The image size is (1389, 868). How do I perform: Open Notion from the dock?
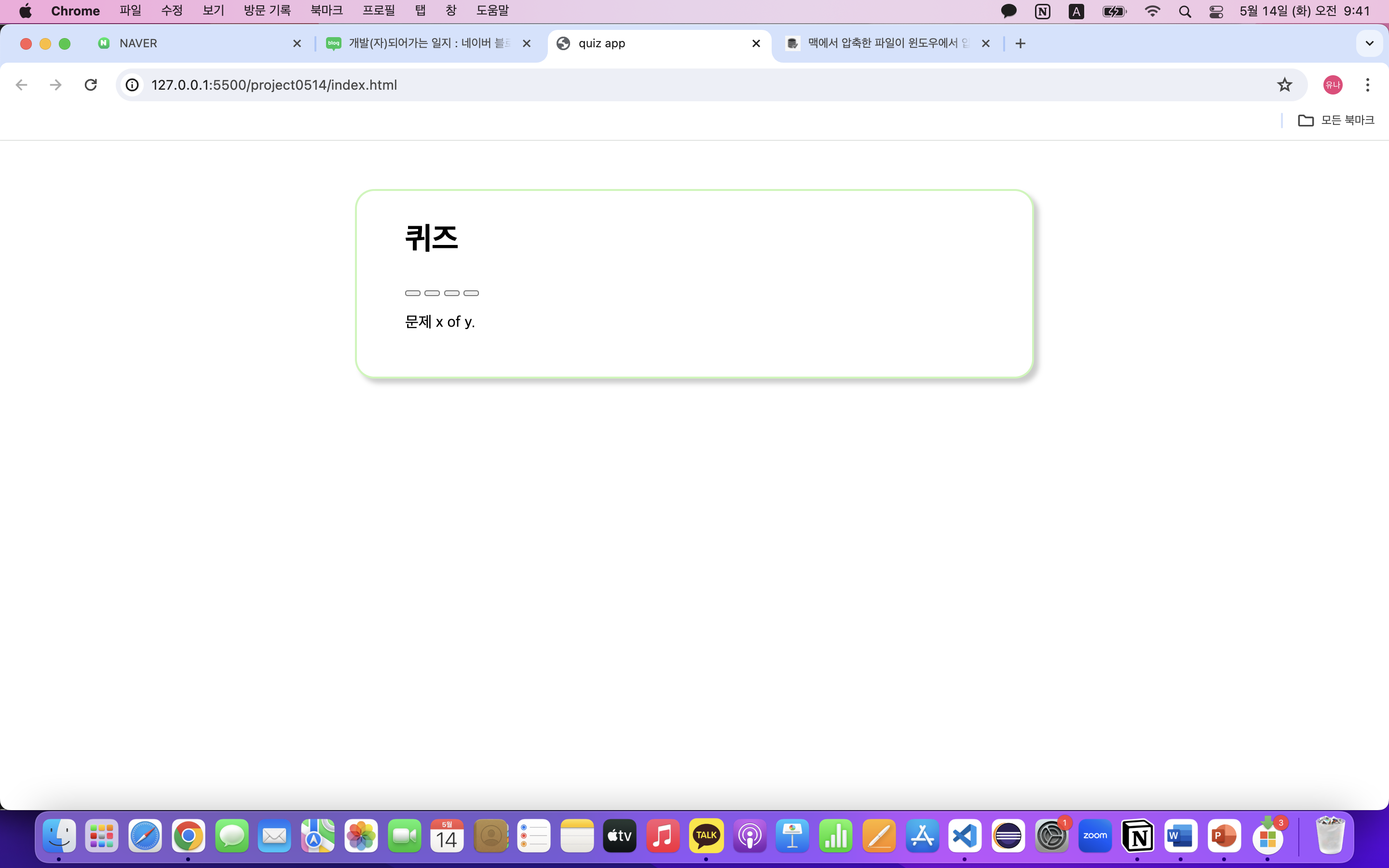point(1138,836)
